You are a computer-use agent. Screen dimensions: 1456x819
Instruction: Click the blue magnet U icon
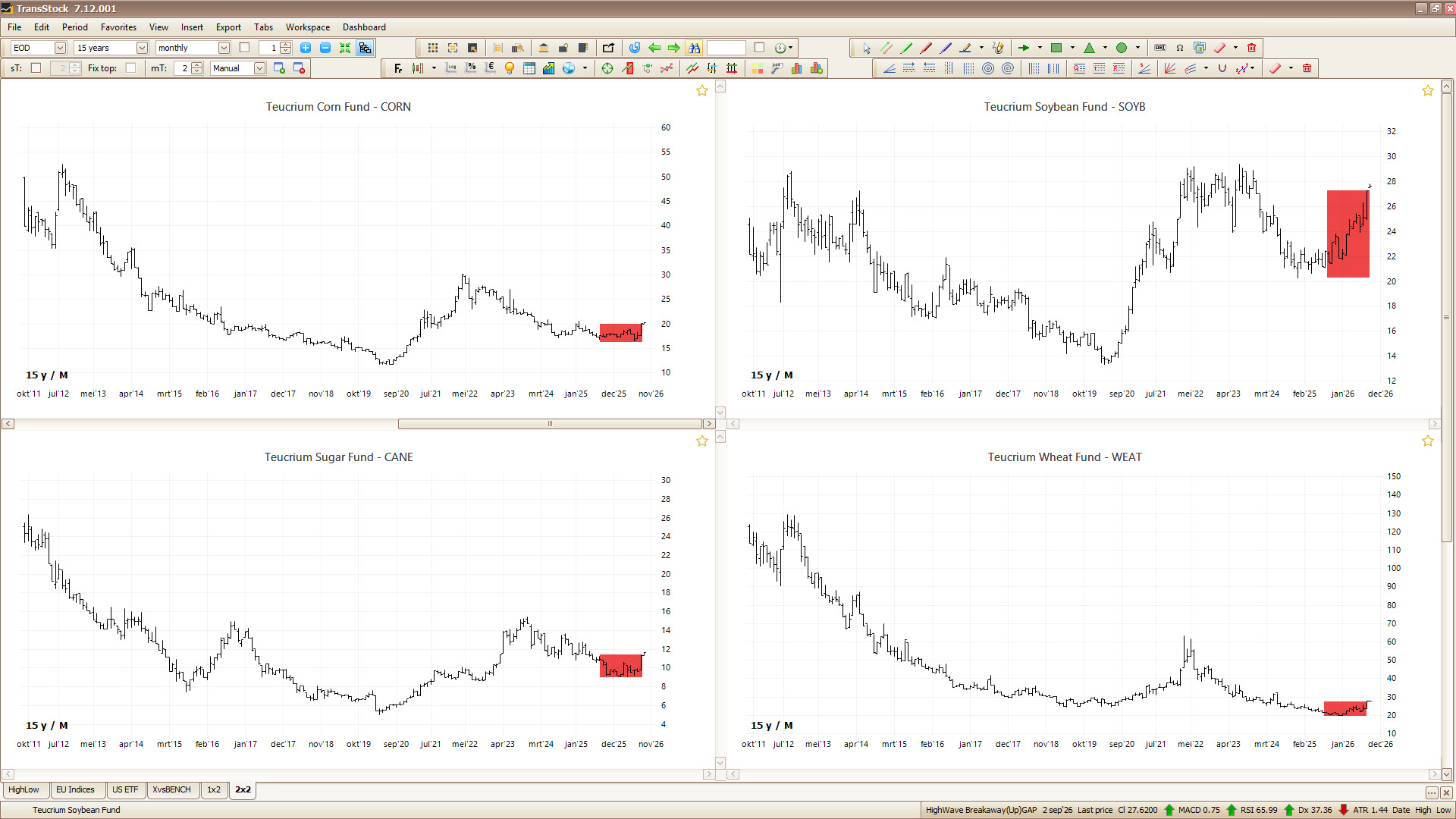pos(1222,68)
